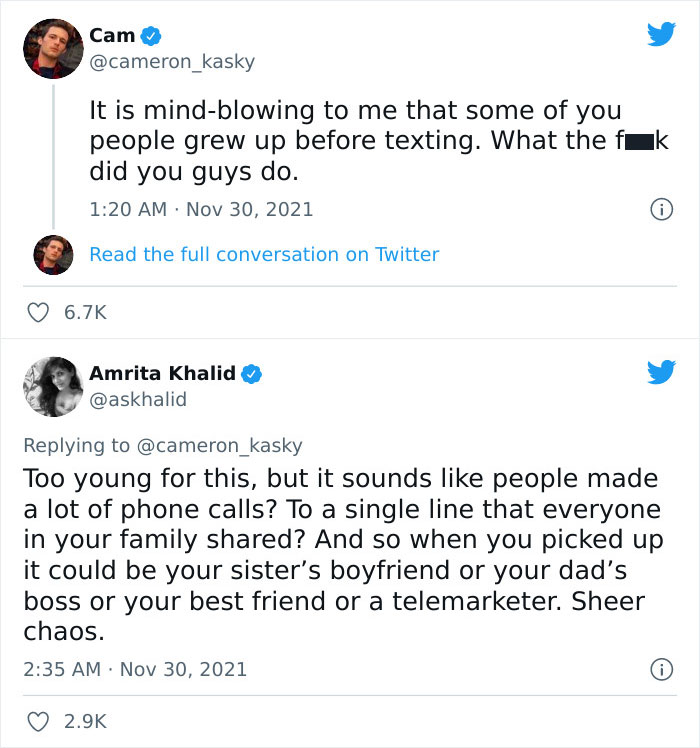The image size is (700, 748).
Task: Like Cam's tweet with the heart icon
Action: click(37, 313)
